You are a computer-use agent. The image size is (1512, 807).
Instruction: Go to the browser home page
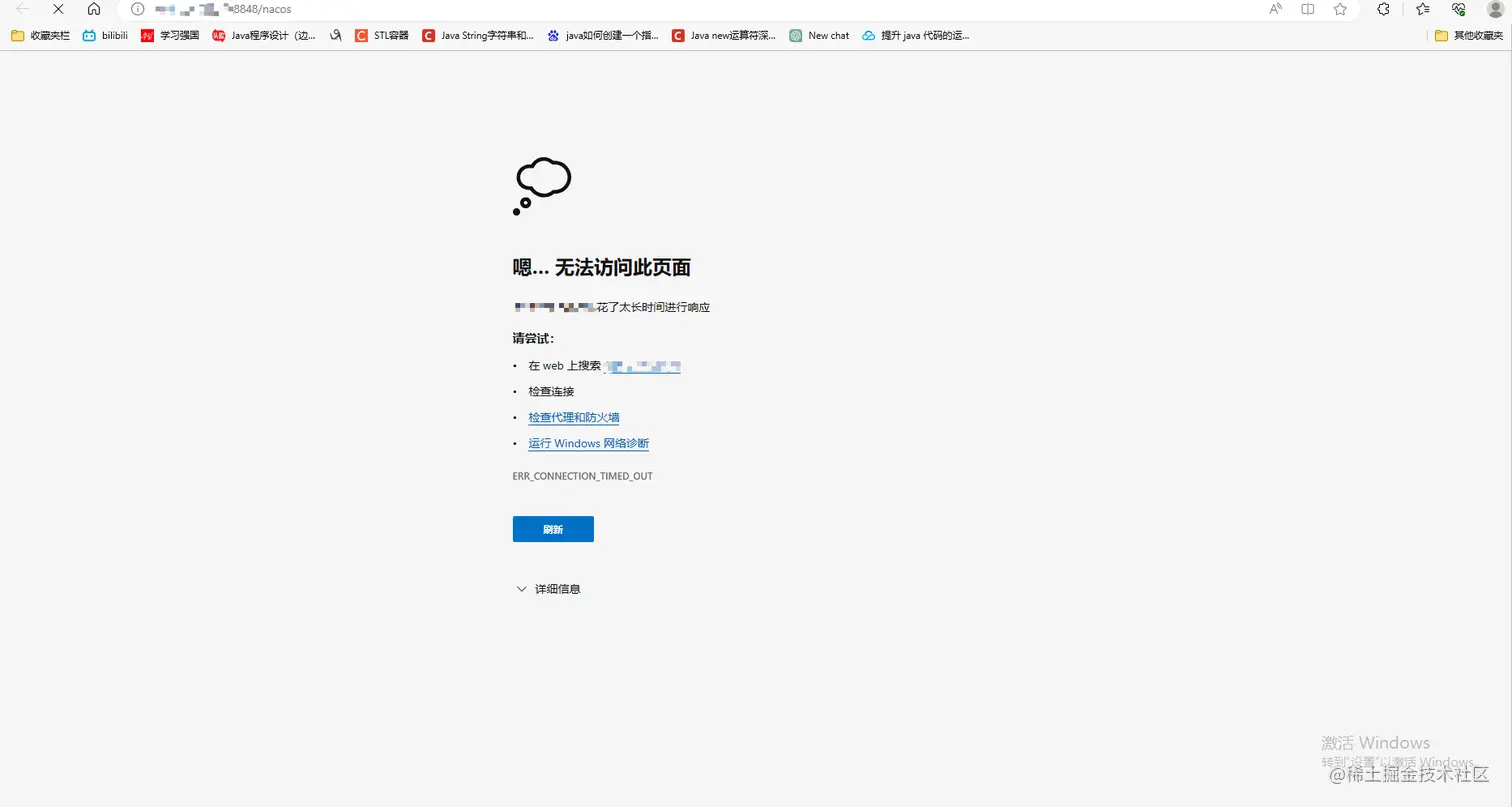pyautogui.click(x=93, y=9)
